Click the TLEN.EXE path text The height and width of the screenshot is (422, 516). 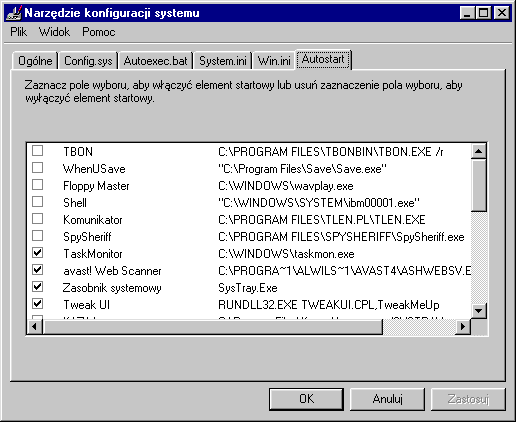pos(322,220)
